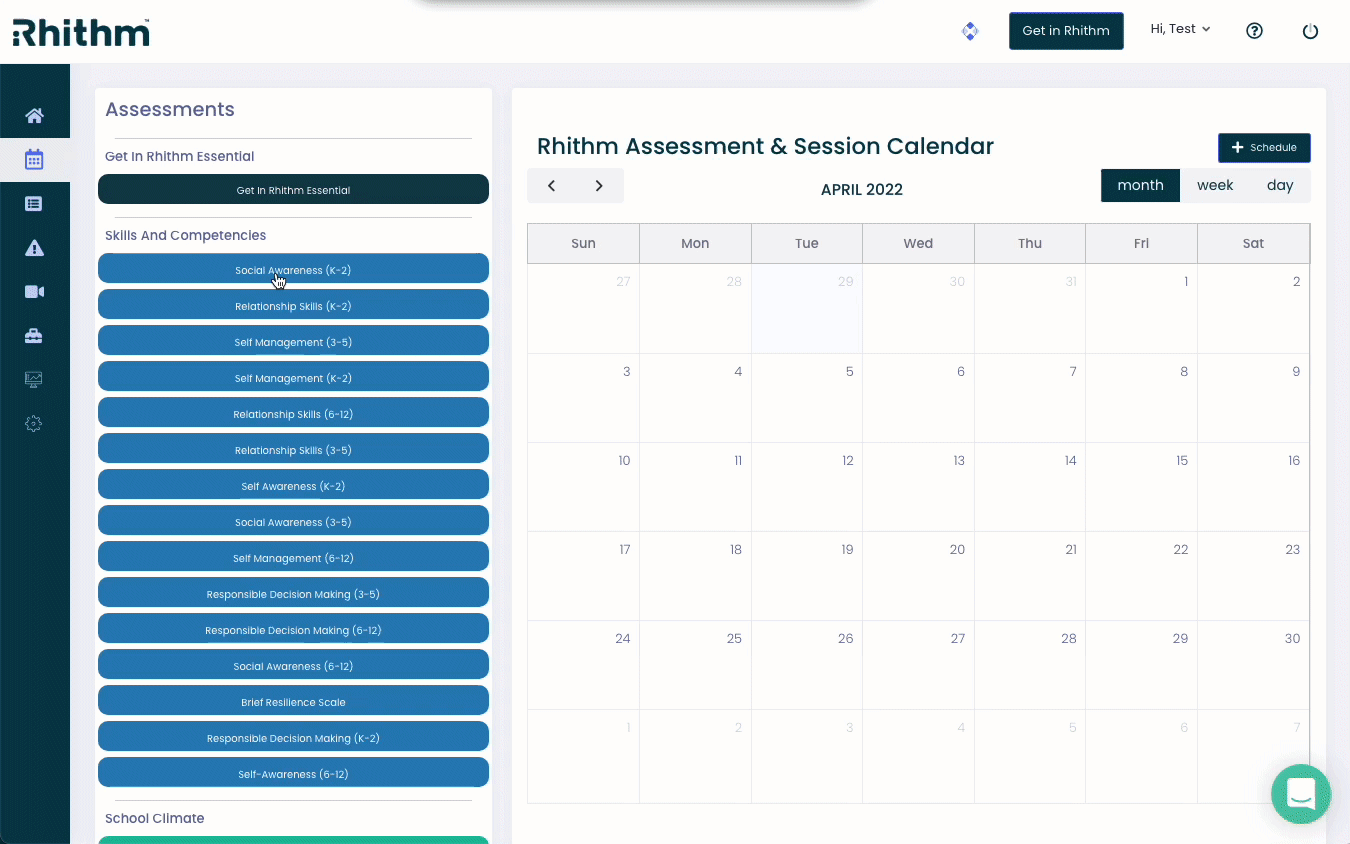Open the help question mark icon

(x=1254, y=31)
